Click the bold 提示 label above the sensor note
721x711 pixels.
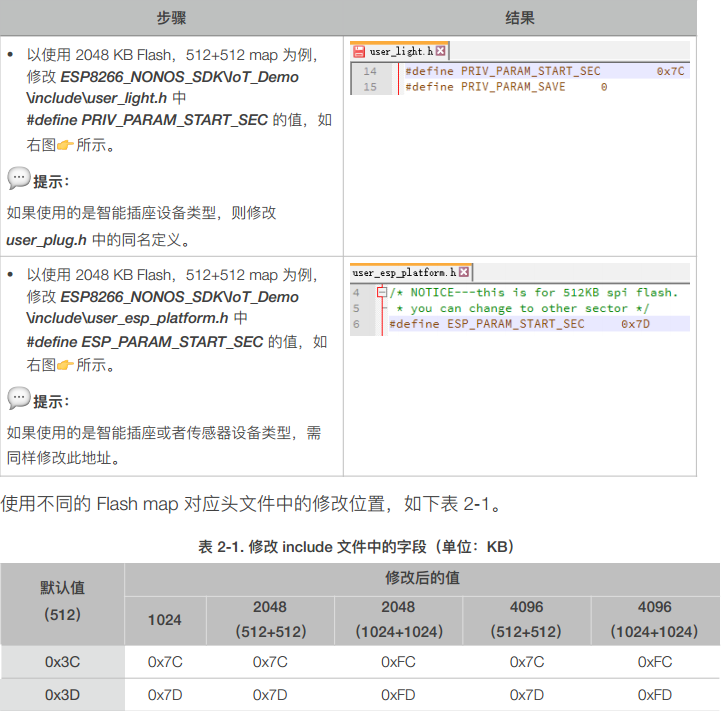click(51, 401)
